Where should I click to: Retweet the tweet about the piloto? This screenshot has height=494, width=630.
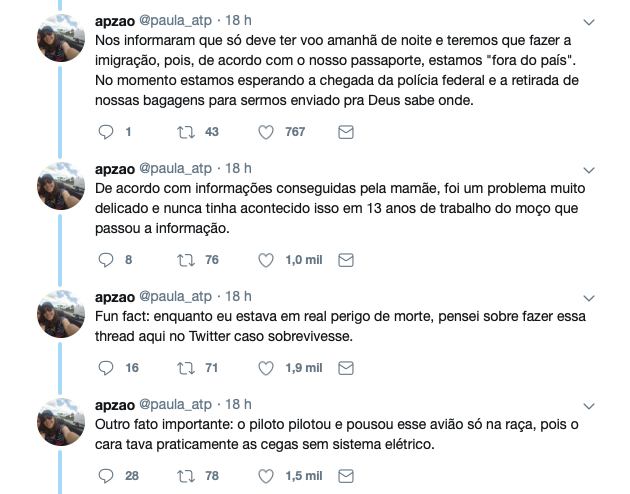pyautogui.click(x=184, y=476)
